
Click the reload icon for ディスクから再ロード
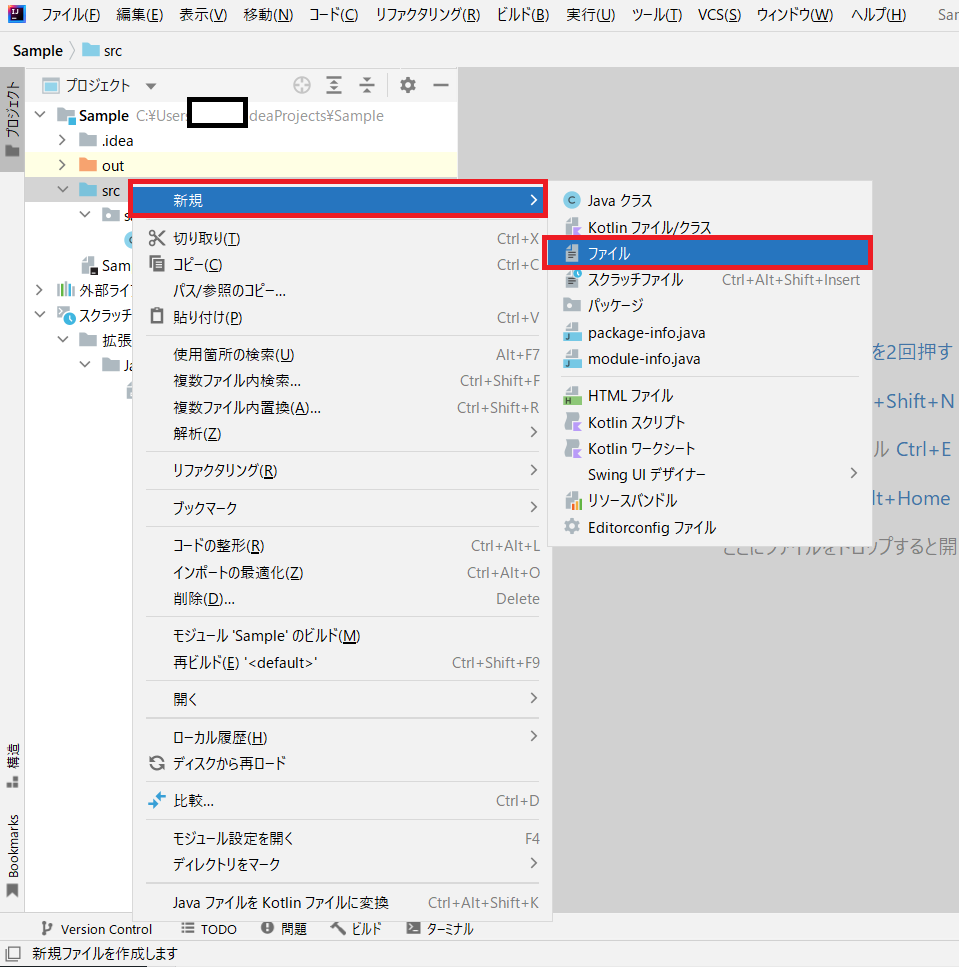[157, 763]
